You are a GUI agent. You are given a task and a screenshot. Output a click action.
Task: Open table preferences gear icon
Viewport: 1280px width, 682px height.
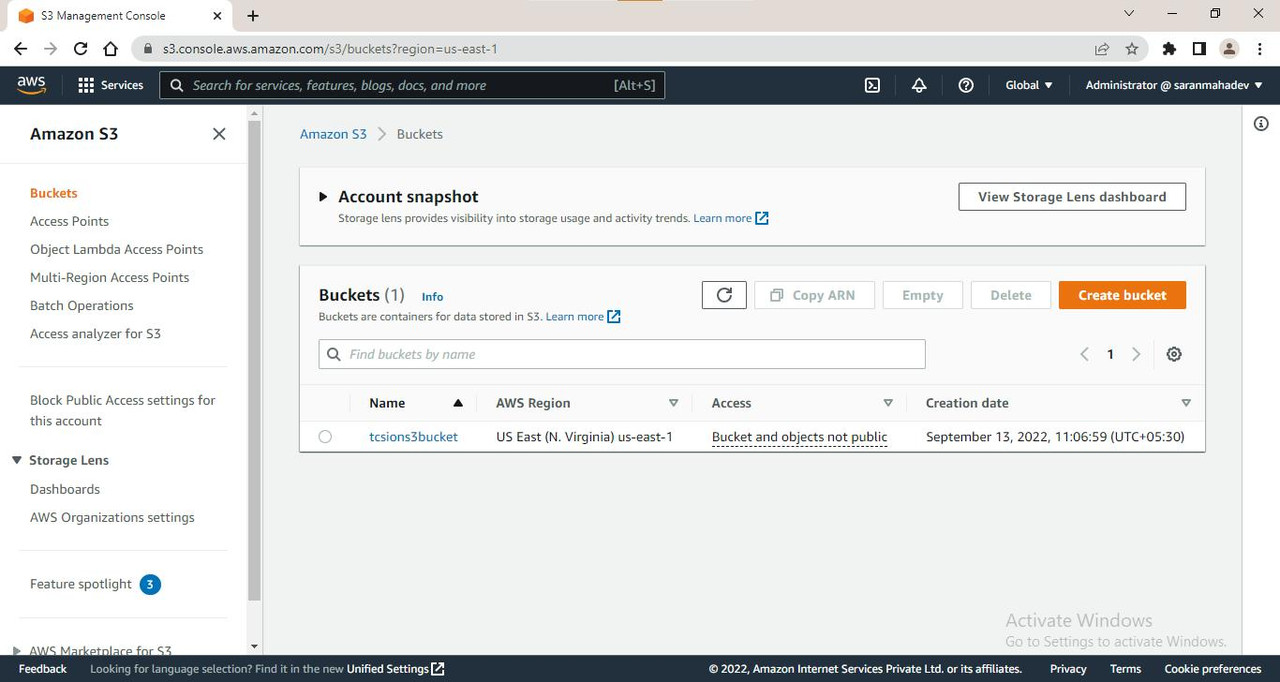pyautogui.click(x=1174, y=354)
